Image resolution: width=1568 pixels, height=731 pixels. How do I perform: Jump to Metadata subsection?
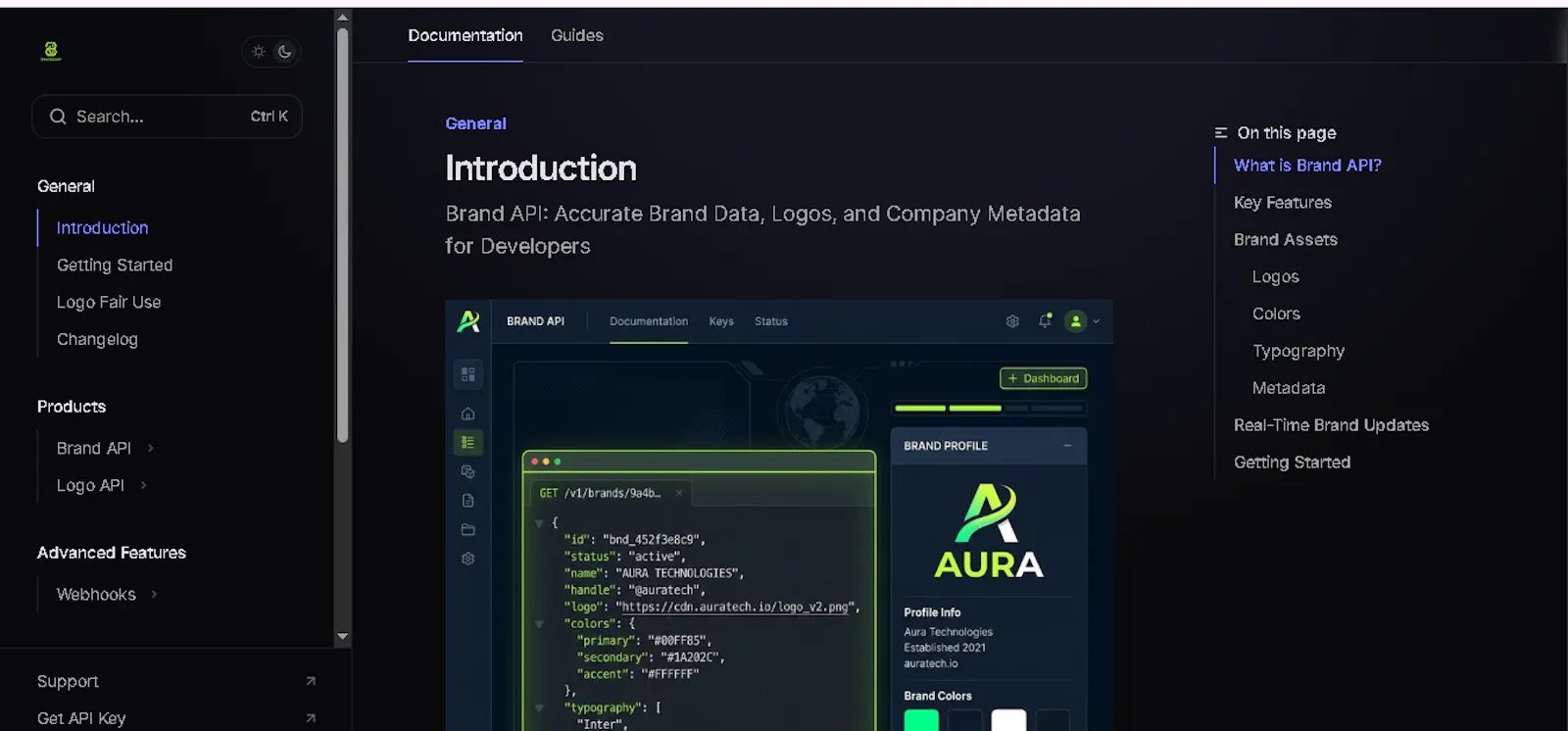1289,388
